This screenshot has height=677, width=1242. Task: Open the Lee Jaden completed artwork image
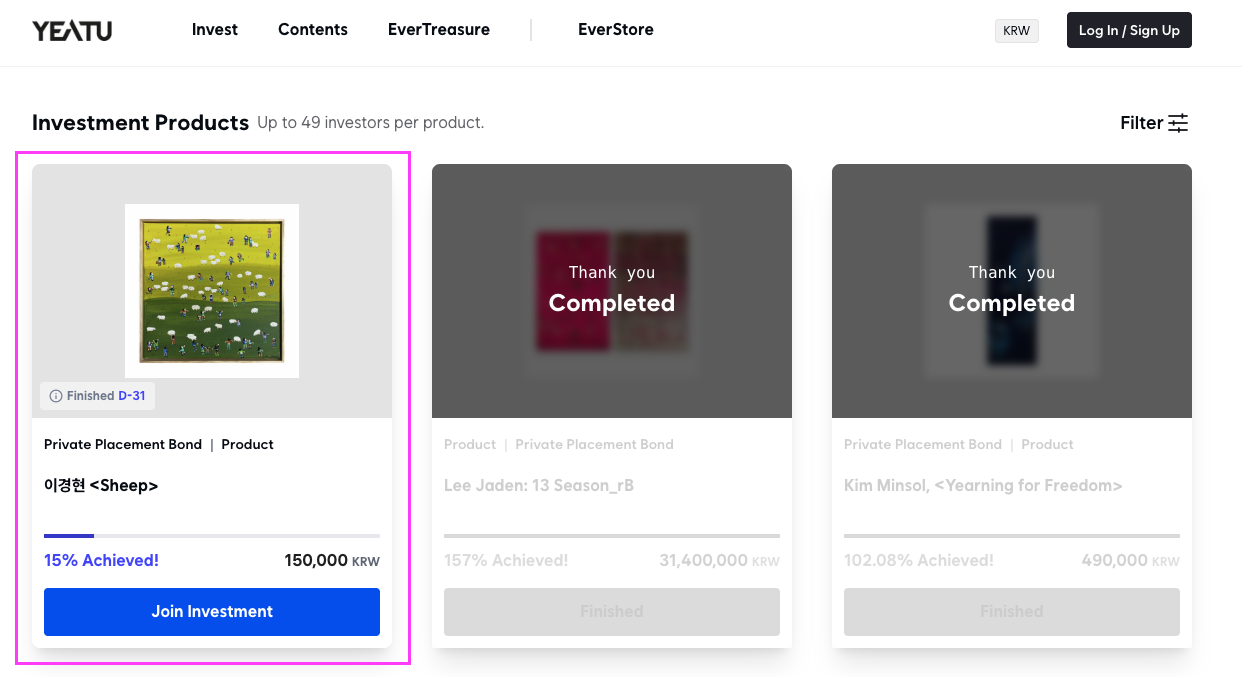pyautogui.click(x=612, y=291)
